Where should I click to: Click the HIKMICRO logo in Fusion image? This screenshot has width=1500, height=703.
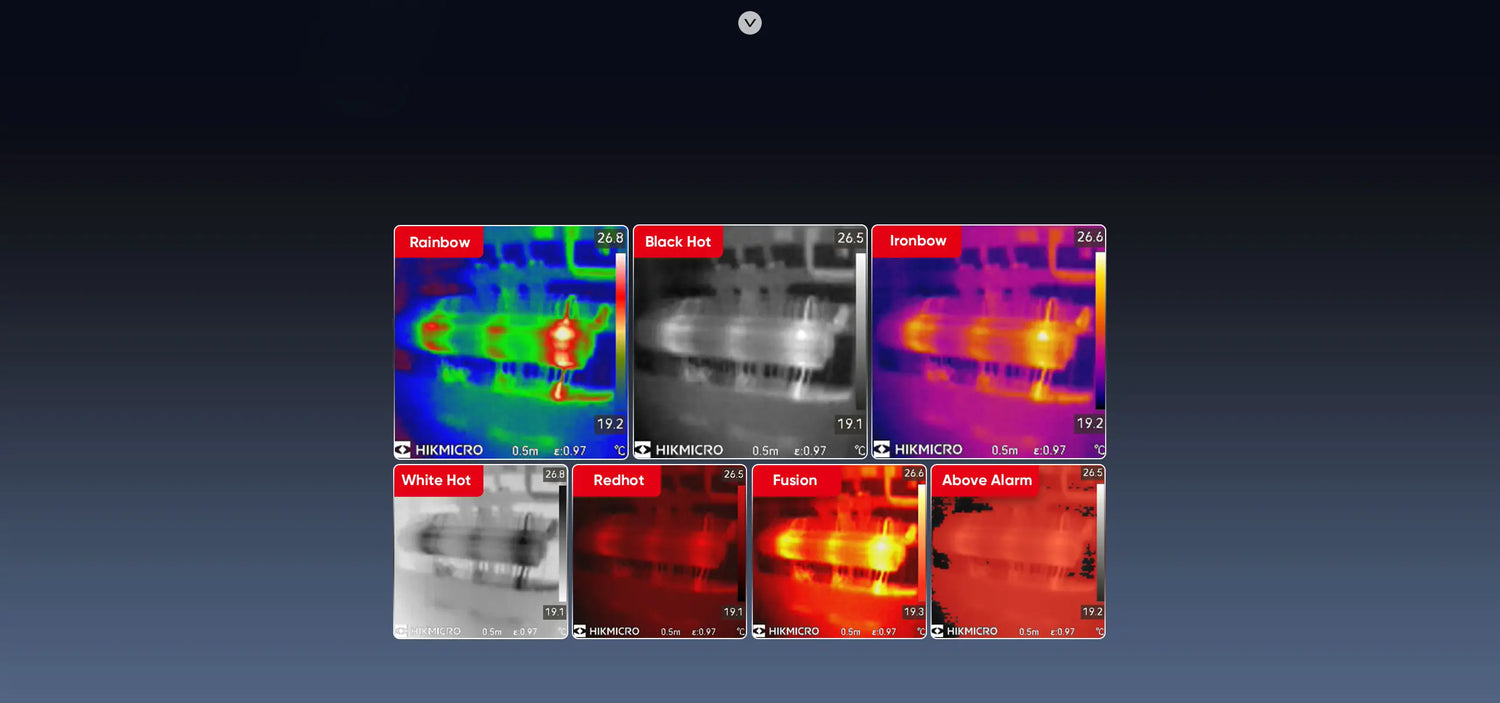(785, 631)
